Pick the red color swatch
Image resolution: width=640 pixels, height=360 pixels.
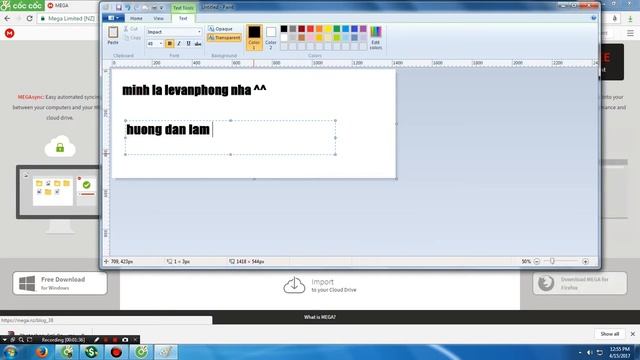coord(310,29)
